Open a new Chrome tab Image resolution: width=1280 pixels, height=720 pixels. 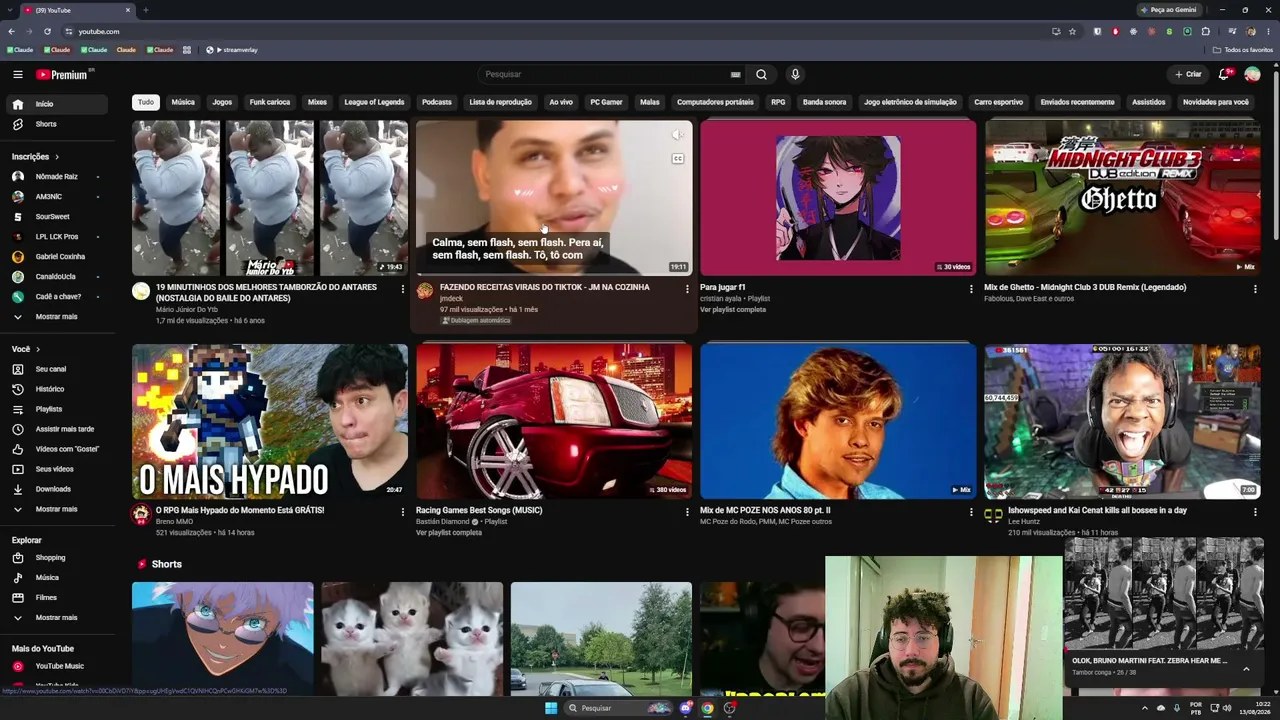tap(146, 10)
